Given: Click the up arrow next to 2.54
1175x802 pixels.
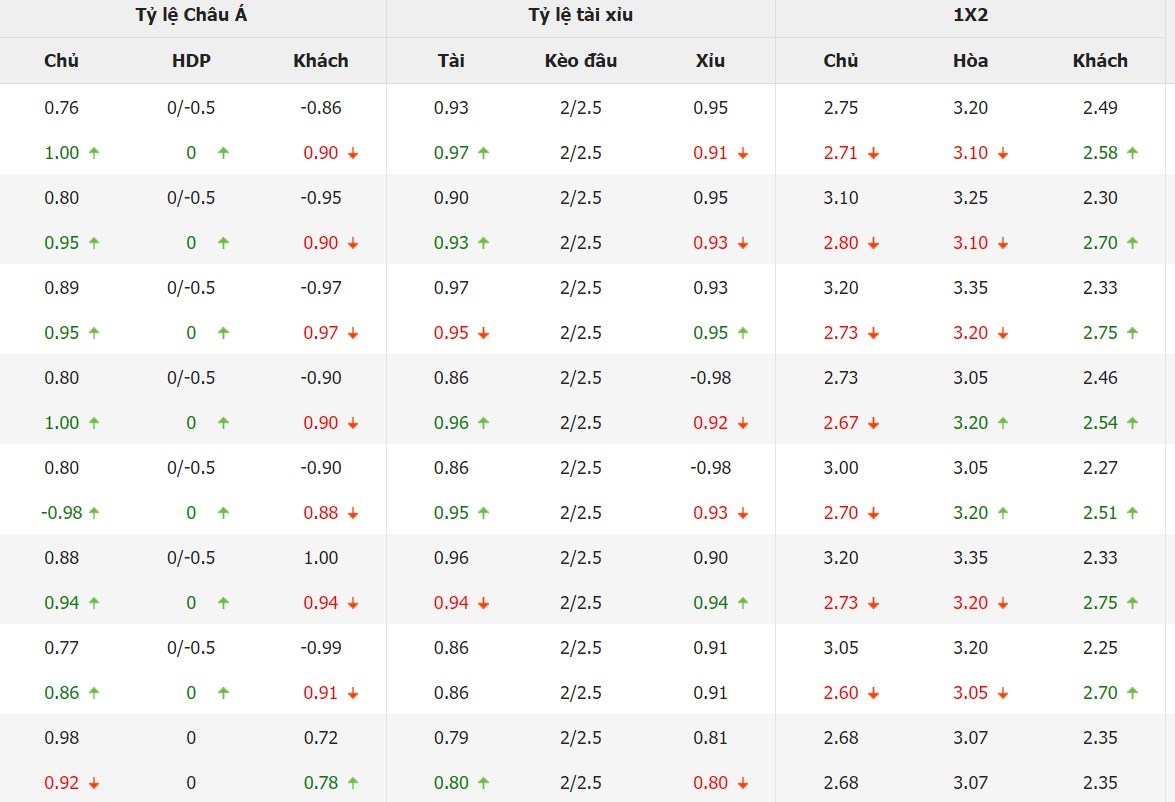Looking at the screenshot, I should coord(1132,423).
